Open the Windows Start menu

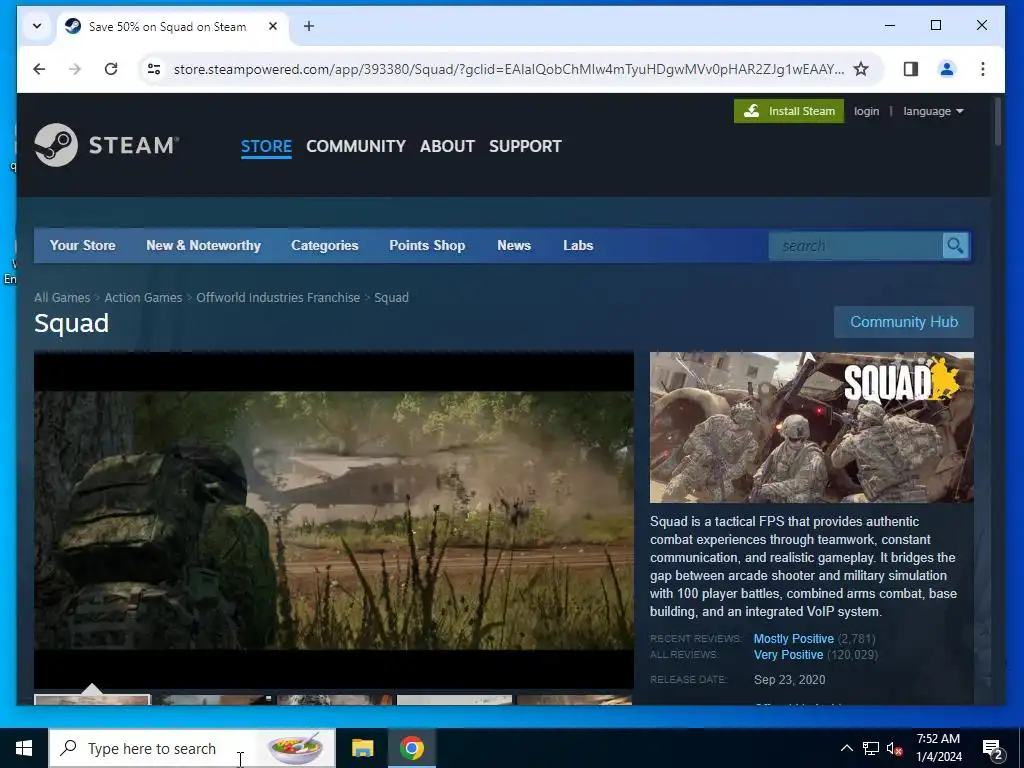24,748
